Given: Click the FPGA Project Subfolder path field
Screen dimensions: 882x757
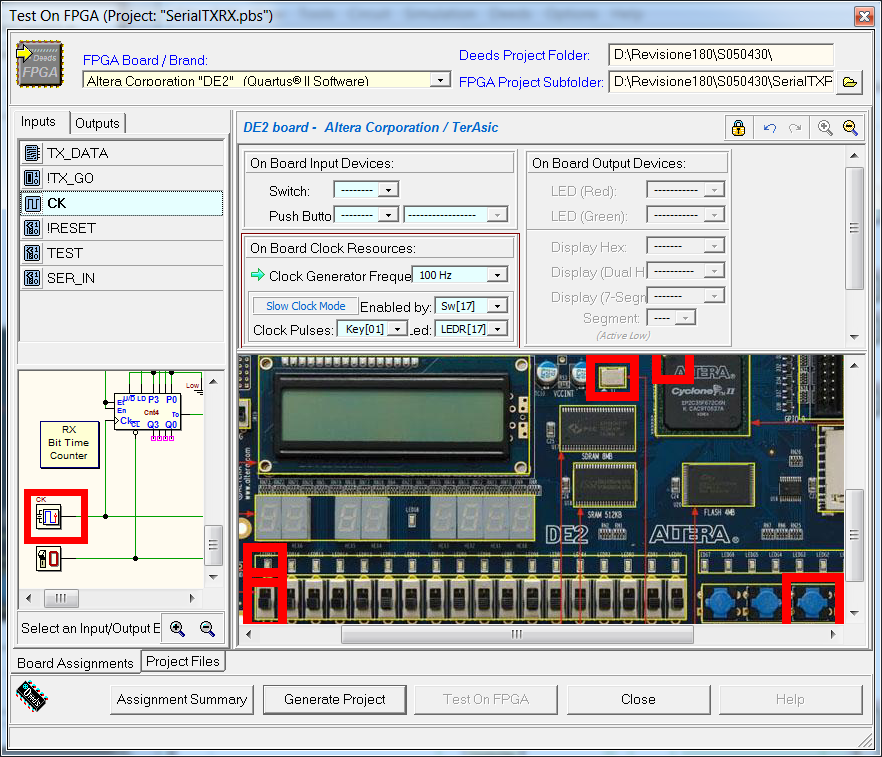Looking at the screenshot, I should tap(722, 82).
